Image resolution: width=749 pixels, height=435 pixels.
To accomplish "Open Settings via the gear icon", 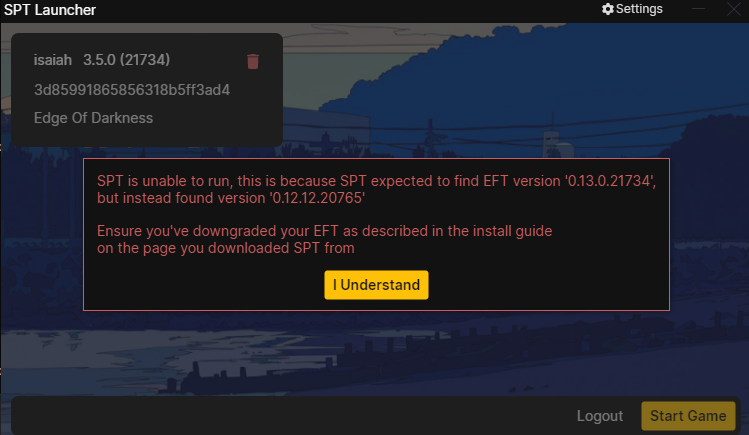I will pos(608,9).
